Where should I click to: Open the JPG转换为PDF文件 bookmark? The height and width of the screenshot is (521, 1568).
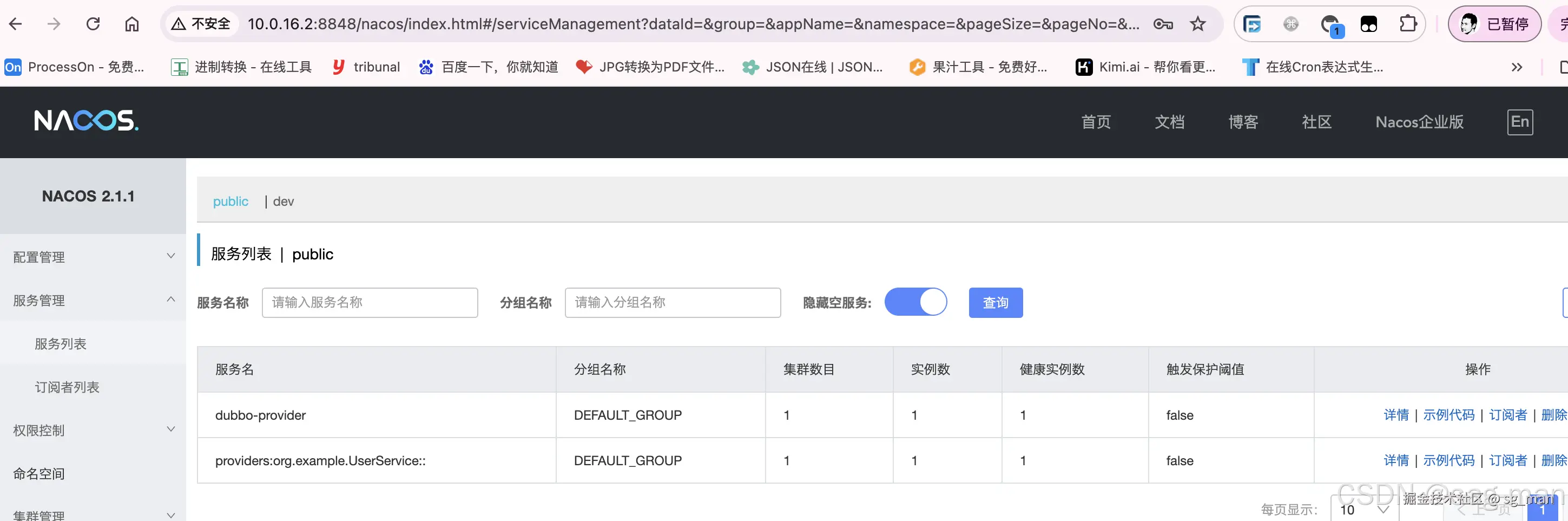tap(650, 67)
